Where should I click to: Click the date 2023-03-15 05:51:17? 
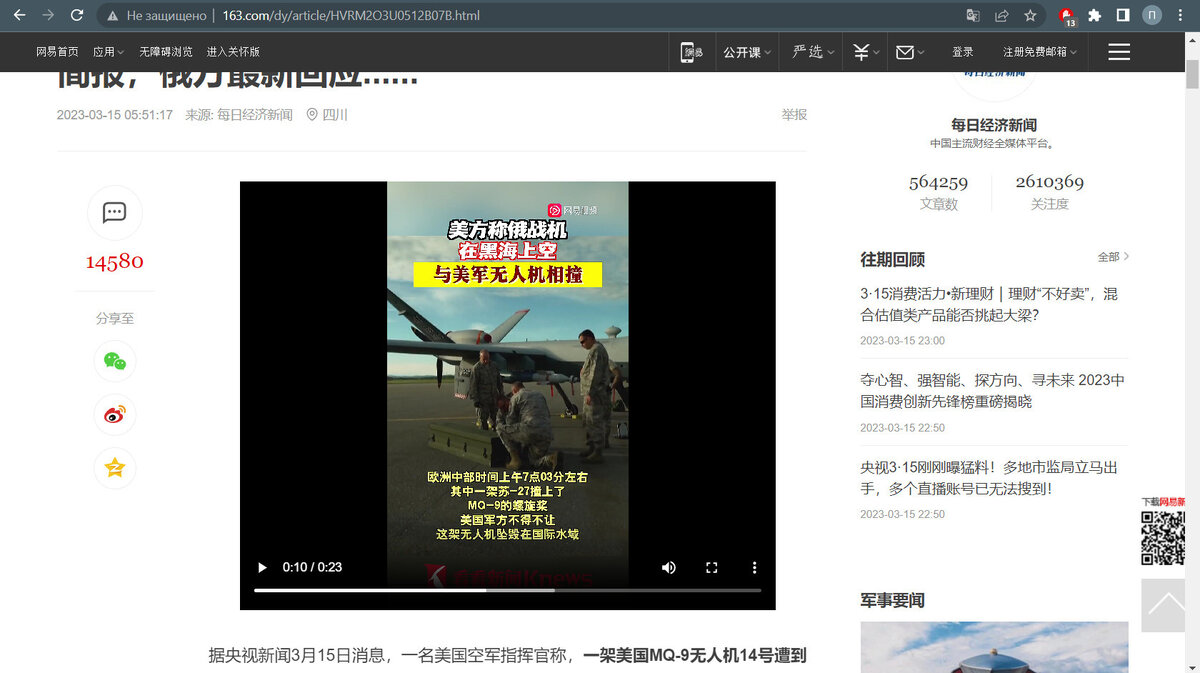click(x=115, y=115)
